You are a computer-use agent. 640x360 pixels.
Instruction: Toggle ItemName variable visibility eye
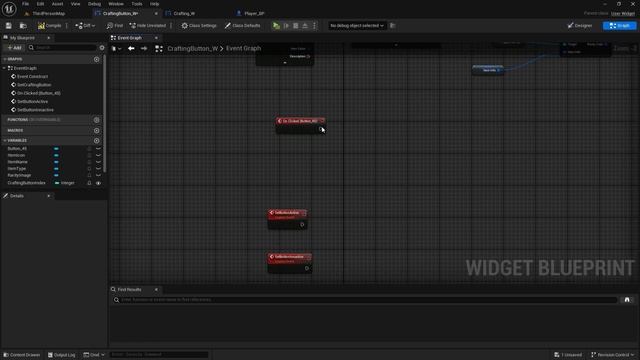pos(98,162)
